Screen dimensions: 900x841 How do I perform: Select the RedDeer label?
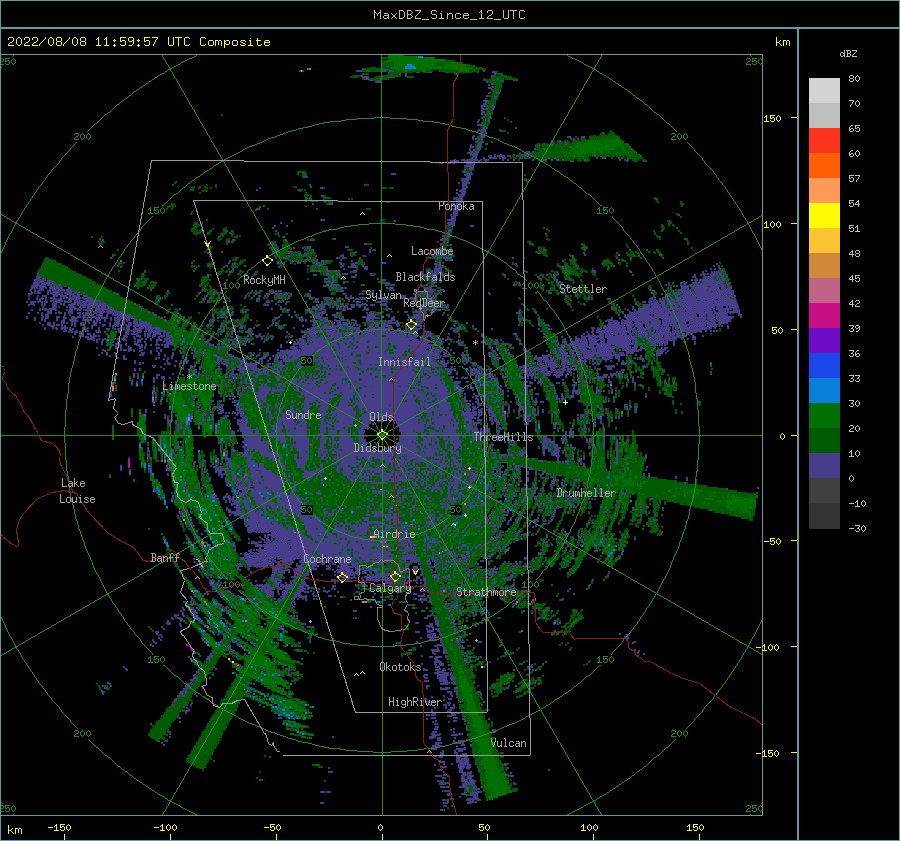tap(424, 303)
